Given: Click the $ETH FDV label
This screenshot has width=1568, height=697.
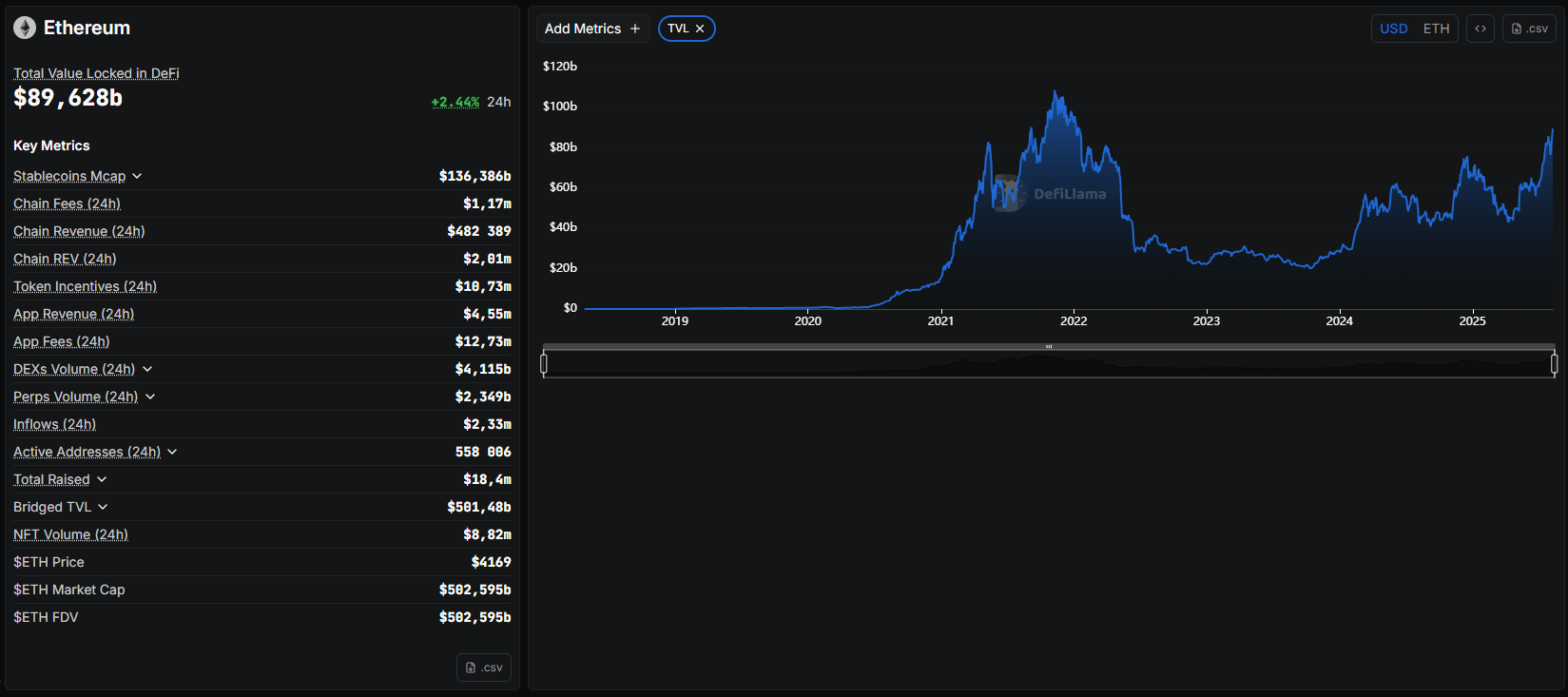Looking at the screenshot, I should coord(46,617).
